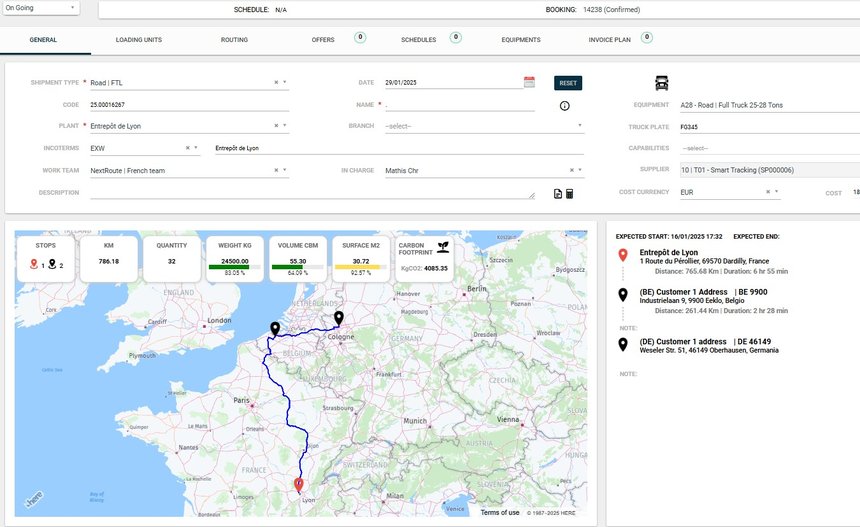Screen dimensions: 860x527
Task: Open the Loading Units tab
Action: pyautogui.click(x=139, y=39)
